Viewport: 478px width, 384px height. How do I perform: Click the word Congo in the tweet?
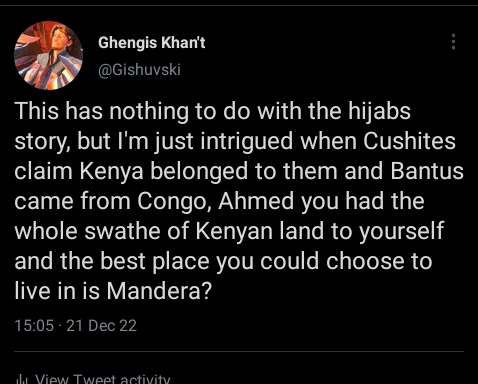(174, 201)
